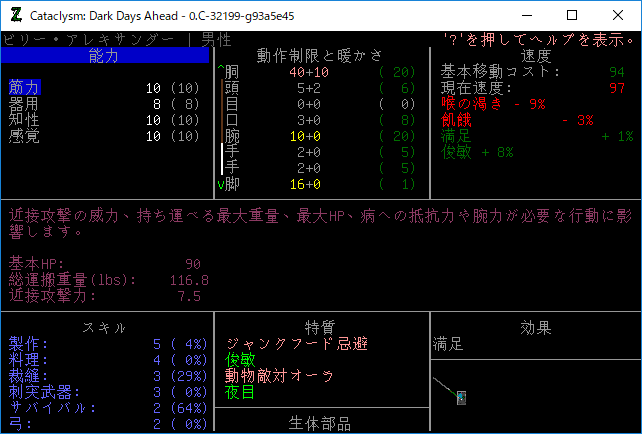Click the down caret beside 脚 row
Image resolution: width=642 pixels, height=434 pixels.
click(x=220, y=185)
